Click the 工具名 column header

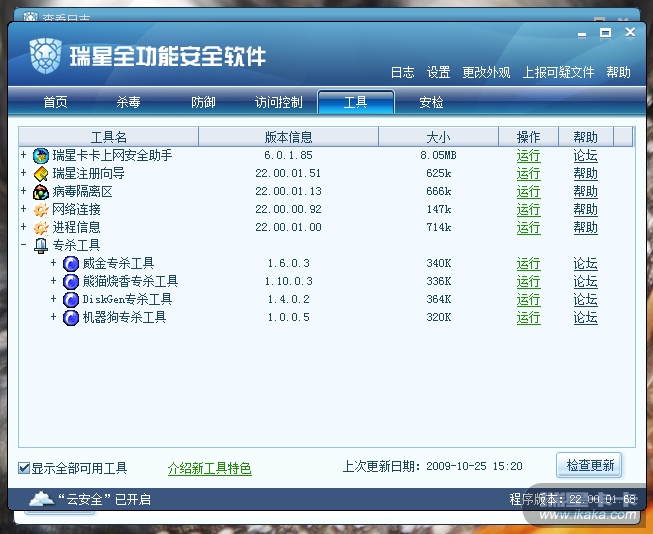click(x=109, y=137)
